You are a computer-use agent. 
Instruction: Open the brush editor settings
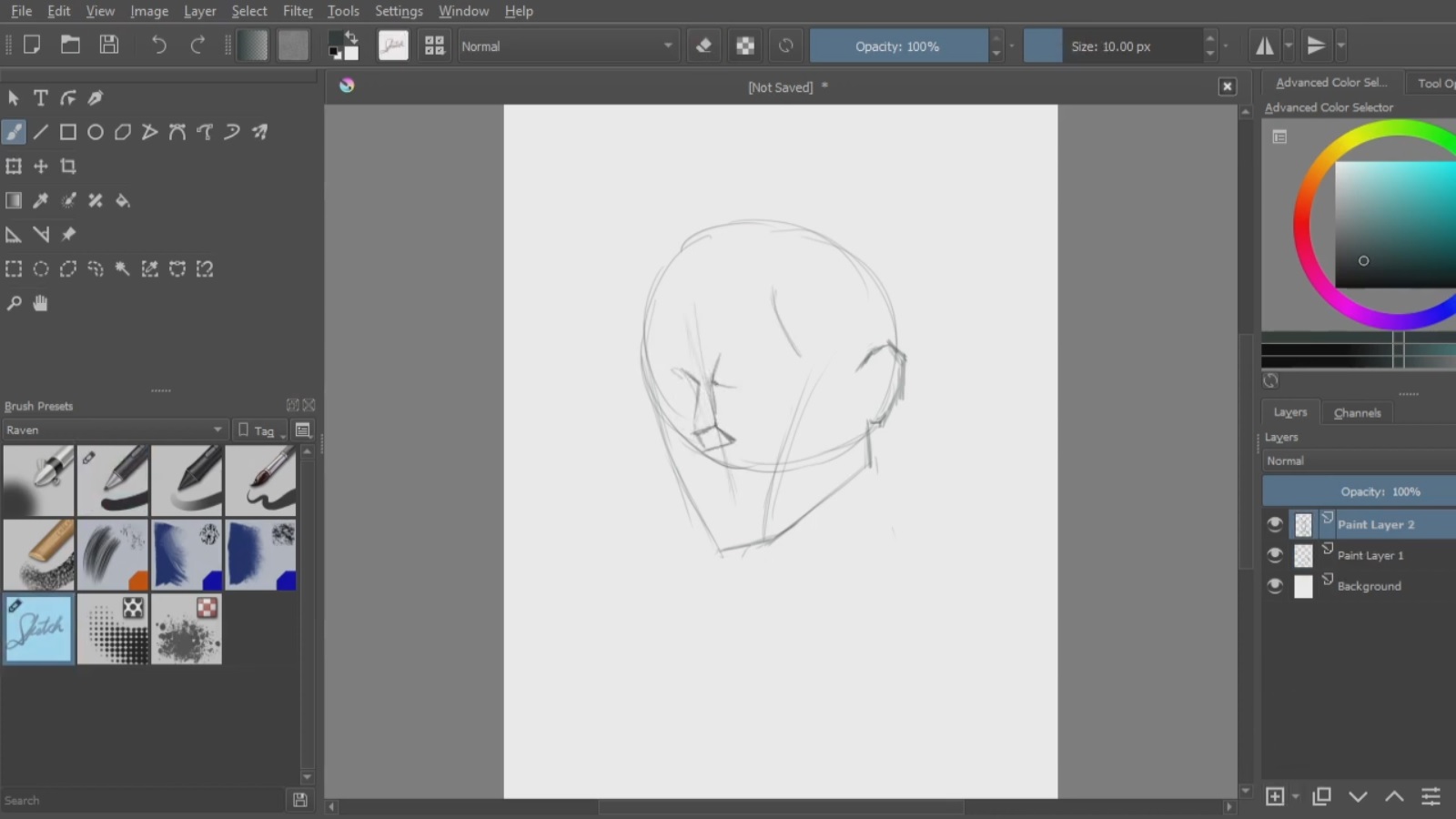click(393, 45)
